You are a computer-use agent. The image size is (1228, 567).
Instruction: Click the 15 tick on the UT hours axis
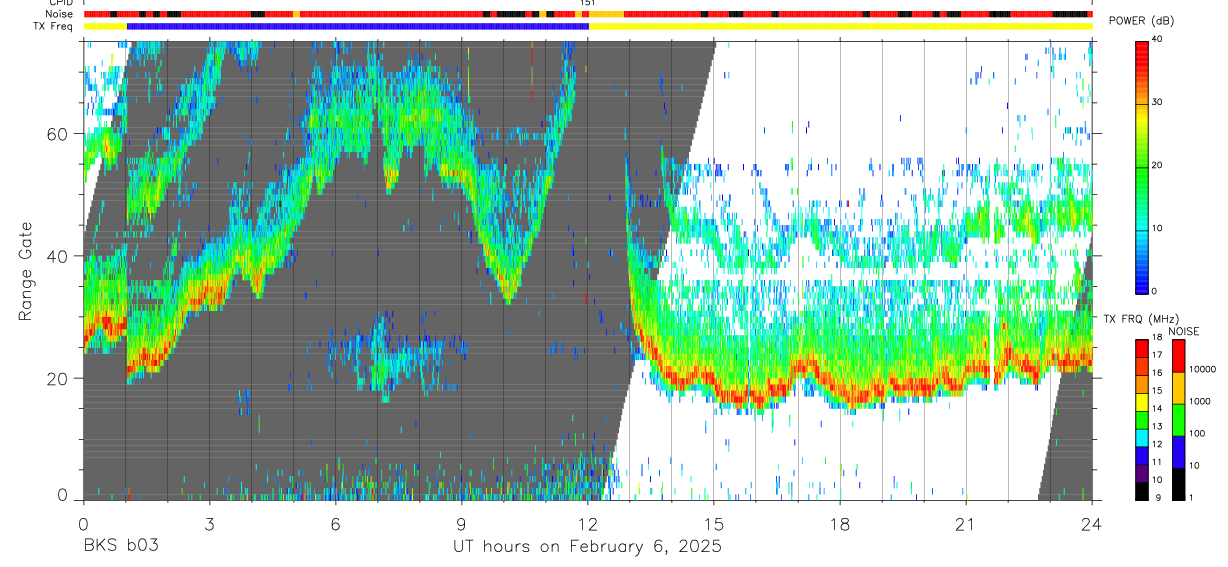pos(714,523)
